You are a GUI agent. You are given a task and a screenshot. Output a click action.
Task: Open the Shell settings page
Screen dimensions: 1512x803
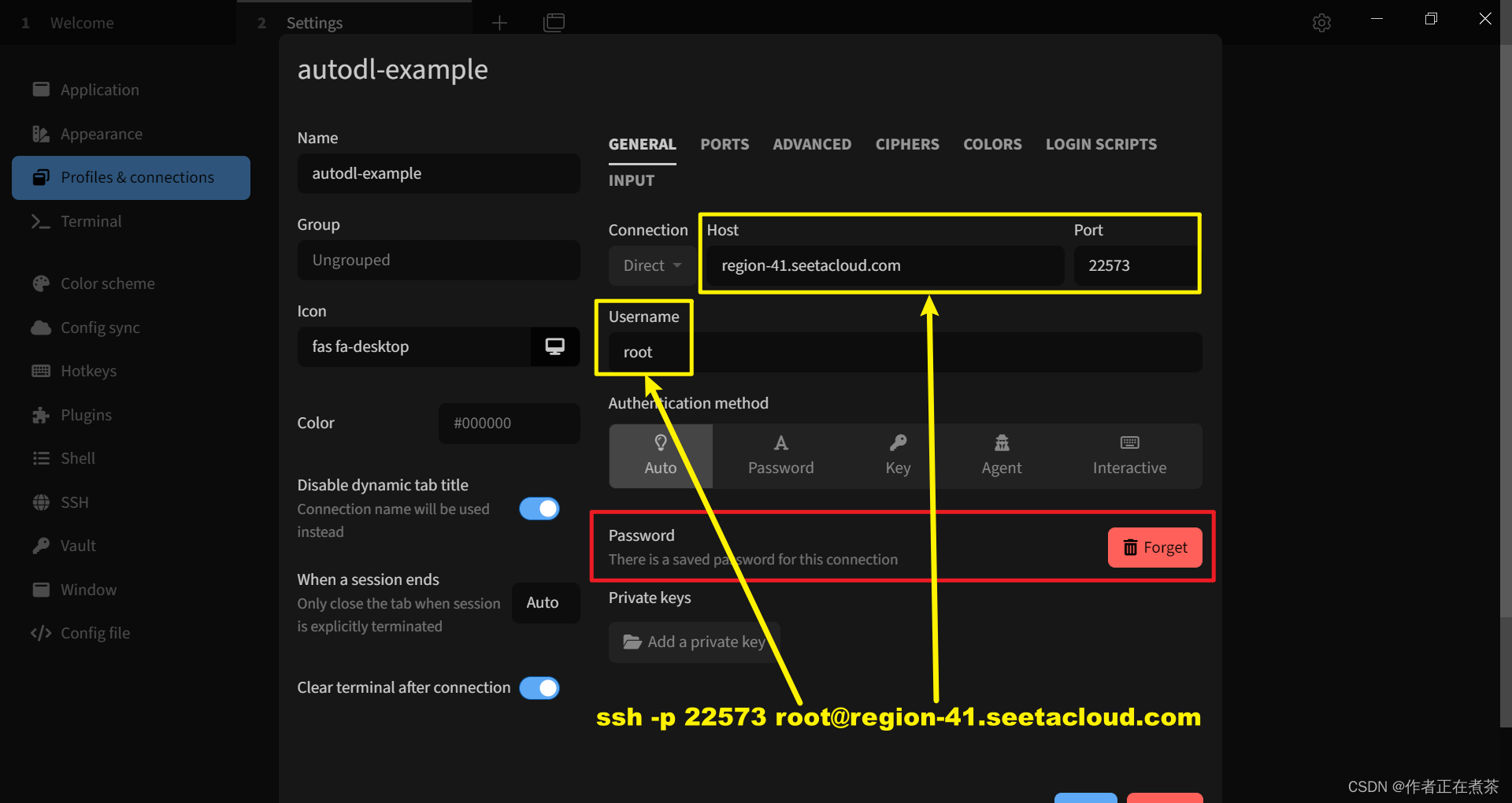point(131,458)
